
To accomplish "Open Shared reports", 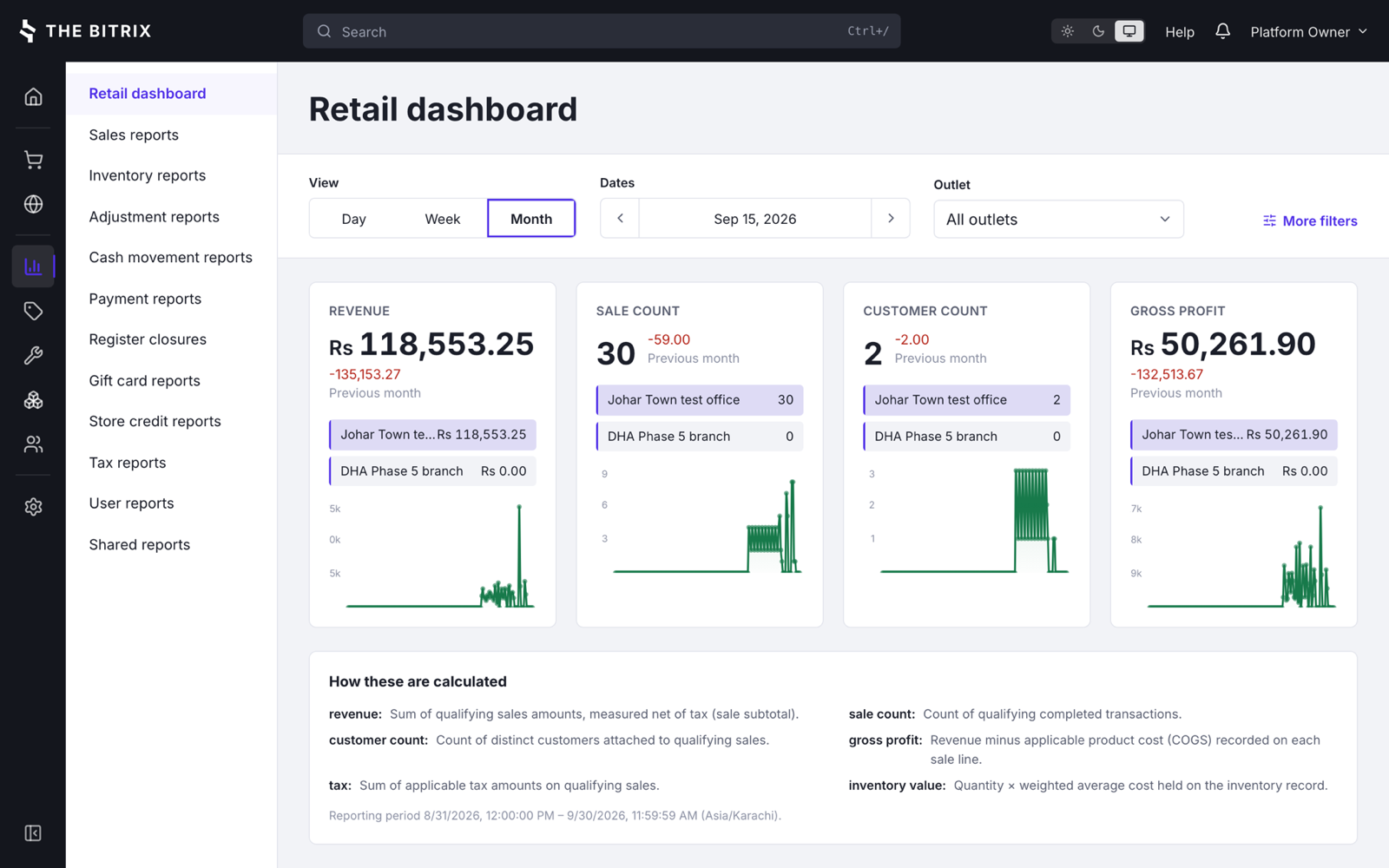I will pos(172,545).
